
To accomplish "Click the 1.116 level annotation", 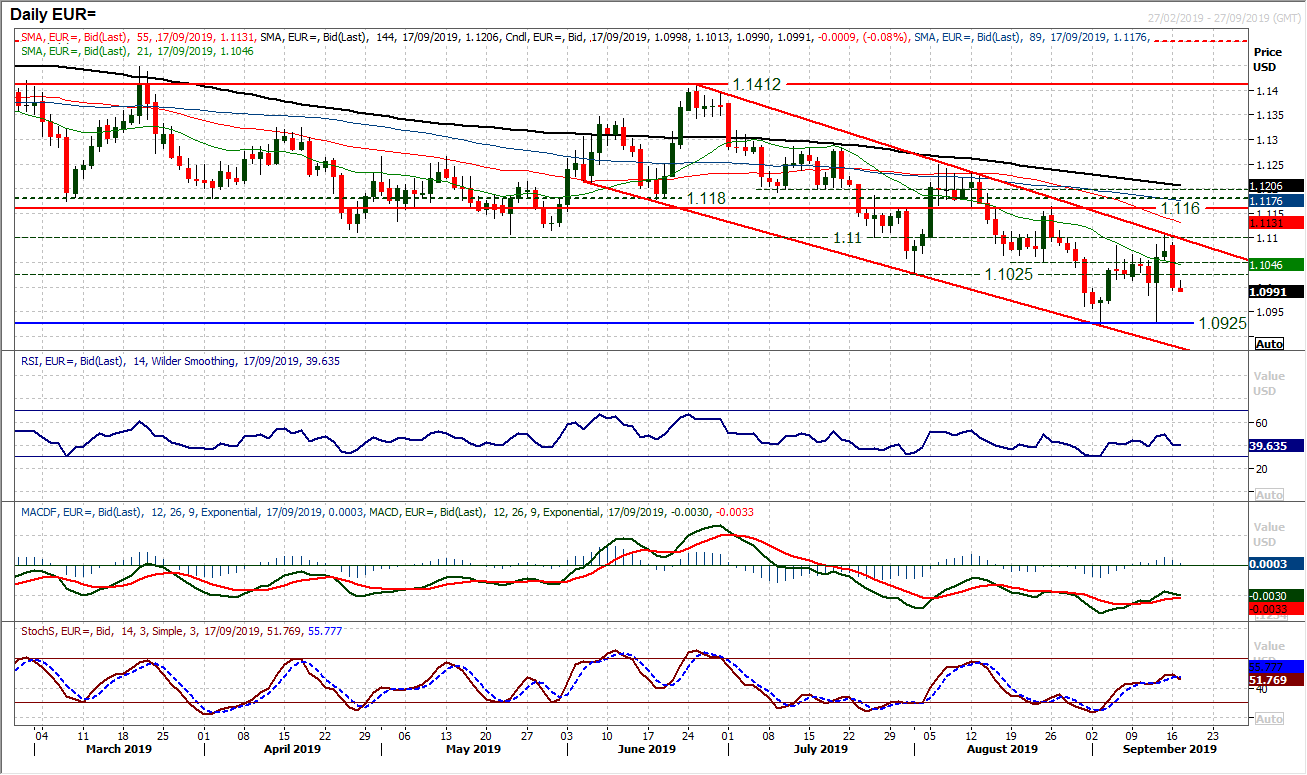I will (1180, 208).
